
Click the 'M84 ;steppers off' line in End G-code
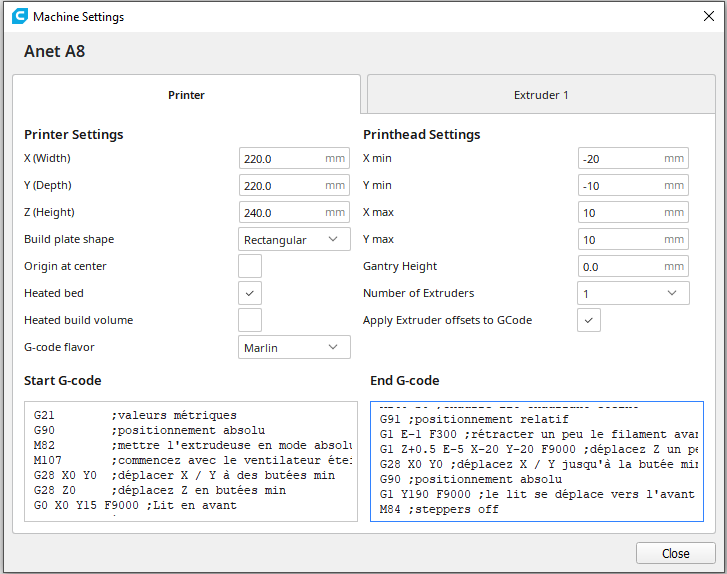point(439,509)
